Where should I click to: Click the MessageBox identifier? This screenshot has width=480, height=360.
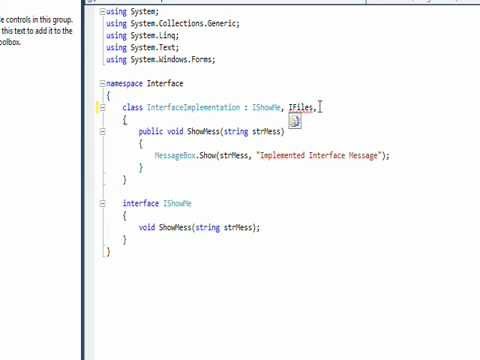tap(175, 155)
